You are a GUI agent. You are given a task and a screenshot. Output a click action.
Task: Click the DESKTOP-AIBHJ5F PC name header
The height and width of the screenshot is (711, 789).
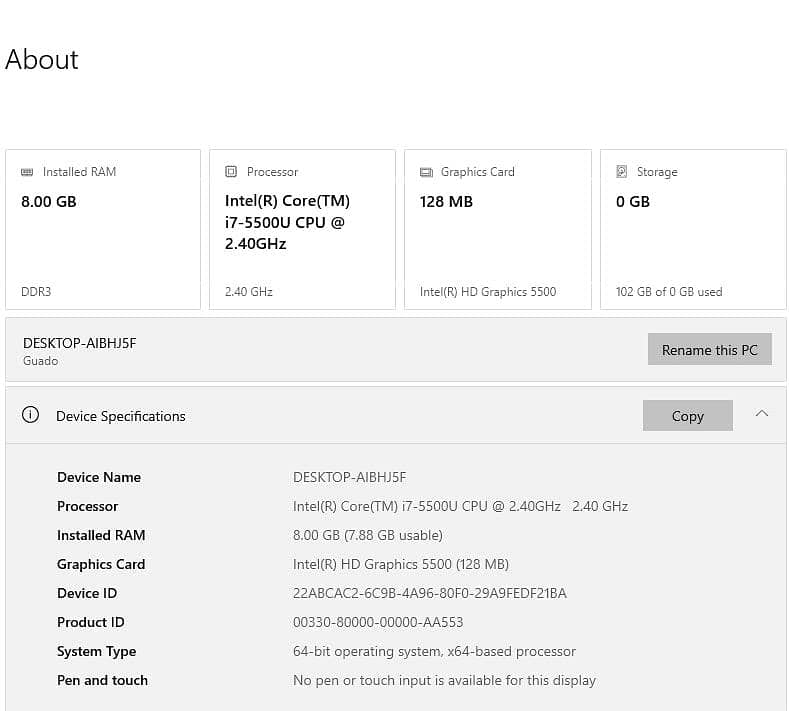(x=80, y=343)
